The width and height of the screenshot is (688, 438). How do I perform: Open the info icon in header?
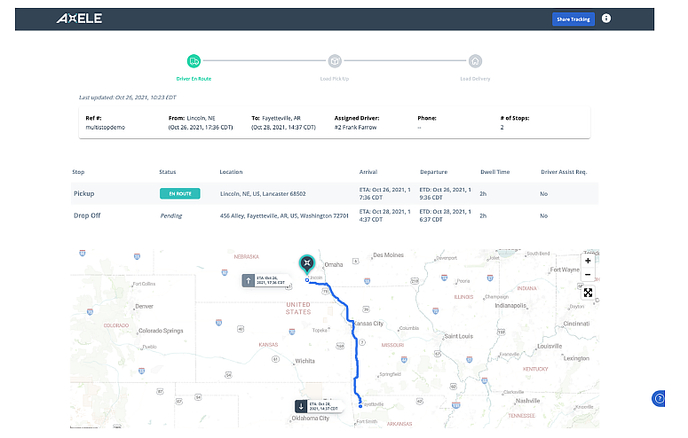click(x=606, y=18)
